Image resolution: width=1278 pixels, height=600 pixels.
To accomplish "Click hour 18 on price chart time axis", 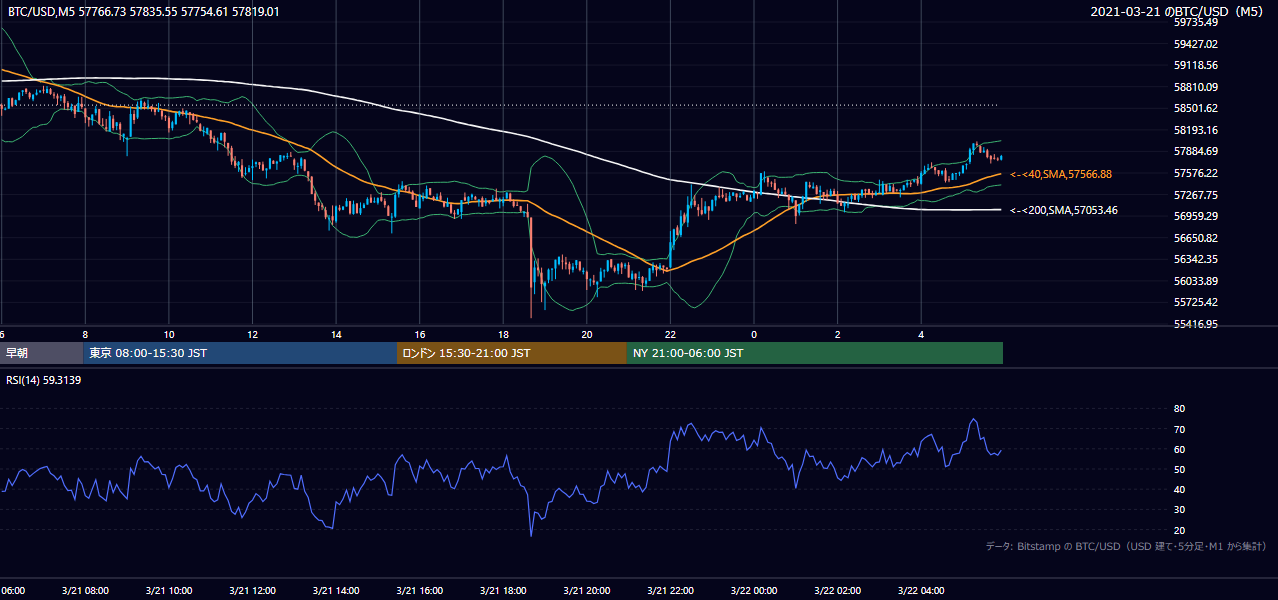I will tap(503, 334).
